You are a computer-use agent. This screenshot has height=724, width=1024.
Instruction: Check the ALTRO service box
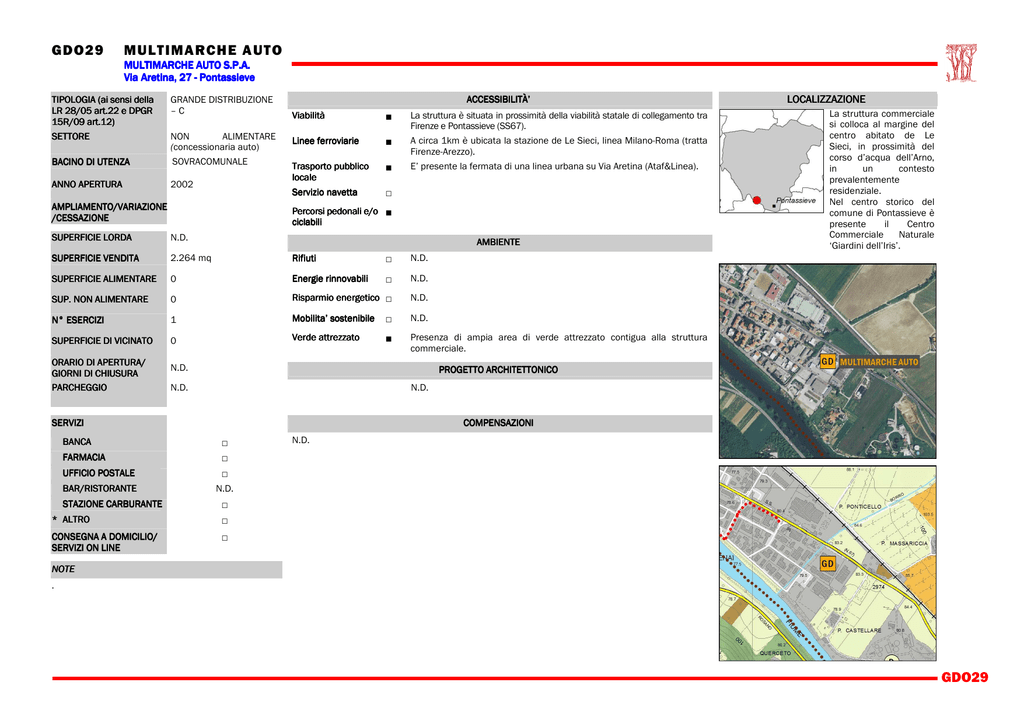[225, 521]
